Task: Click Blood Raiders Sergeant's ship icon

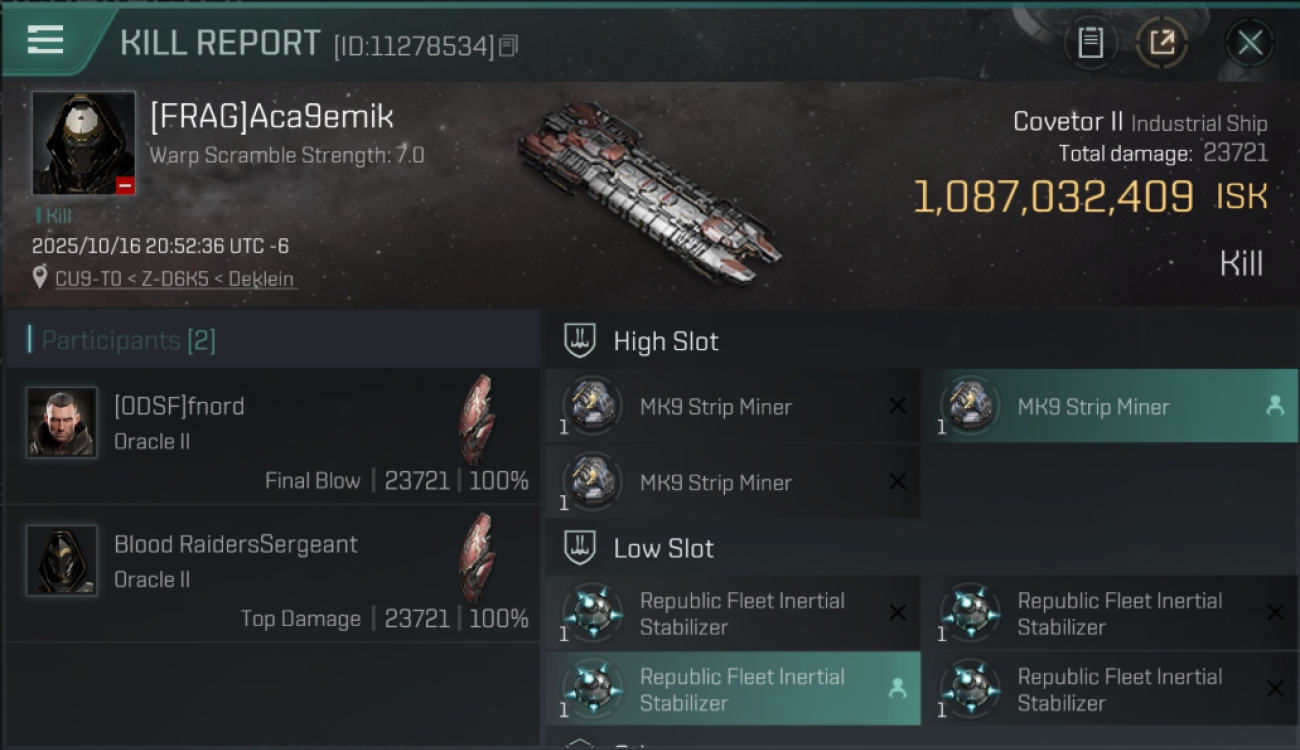Action: 477,558
